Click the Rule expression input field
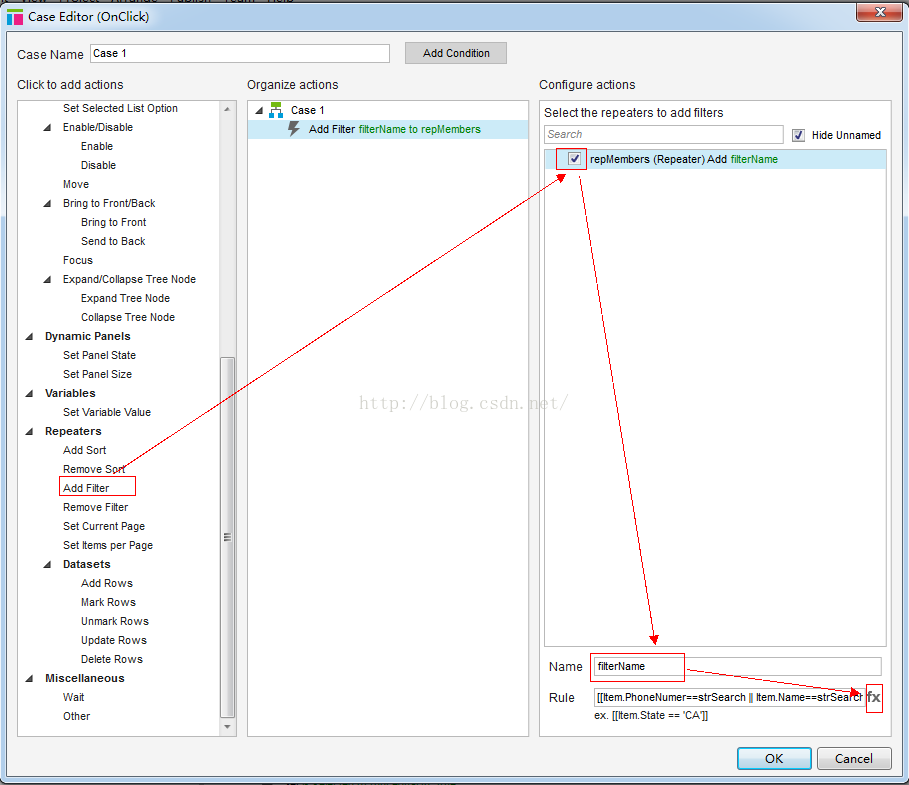Screen dimensions: 909x785 point(729,697)
